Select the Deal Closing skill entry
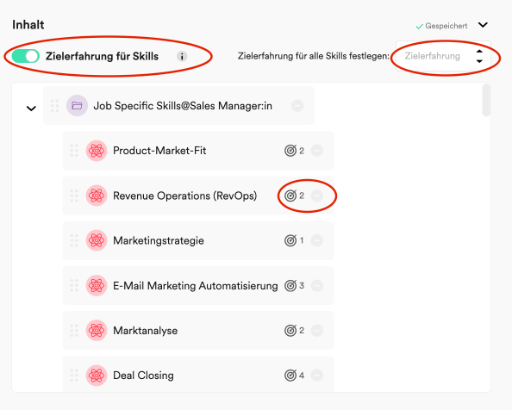512x410 pixels. [x=198, y=374]
